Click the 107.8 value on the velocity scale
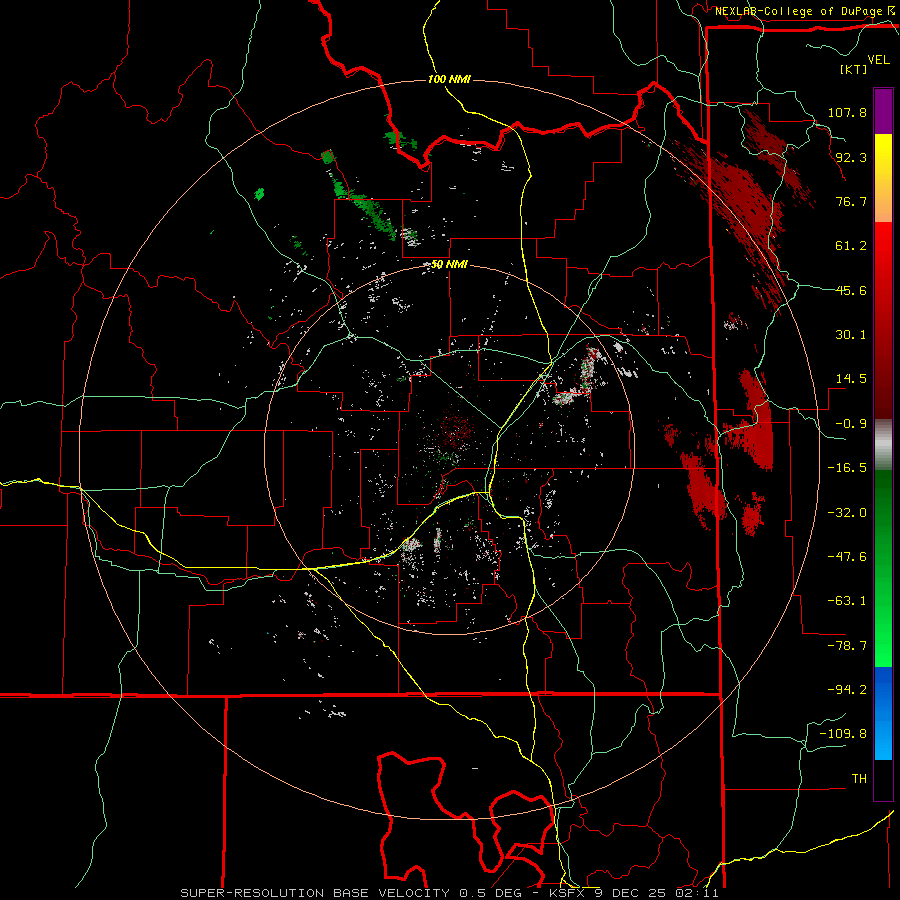The height and width of the screenshot is (900, 900). coord(847,112)
